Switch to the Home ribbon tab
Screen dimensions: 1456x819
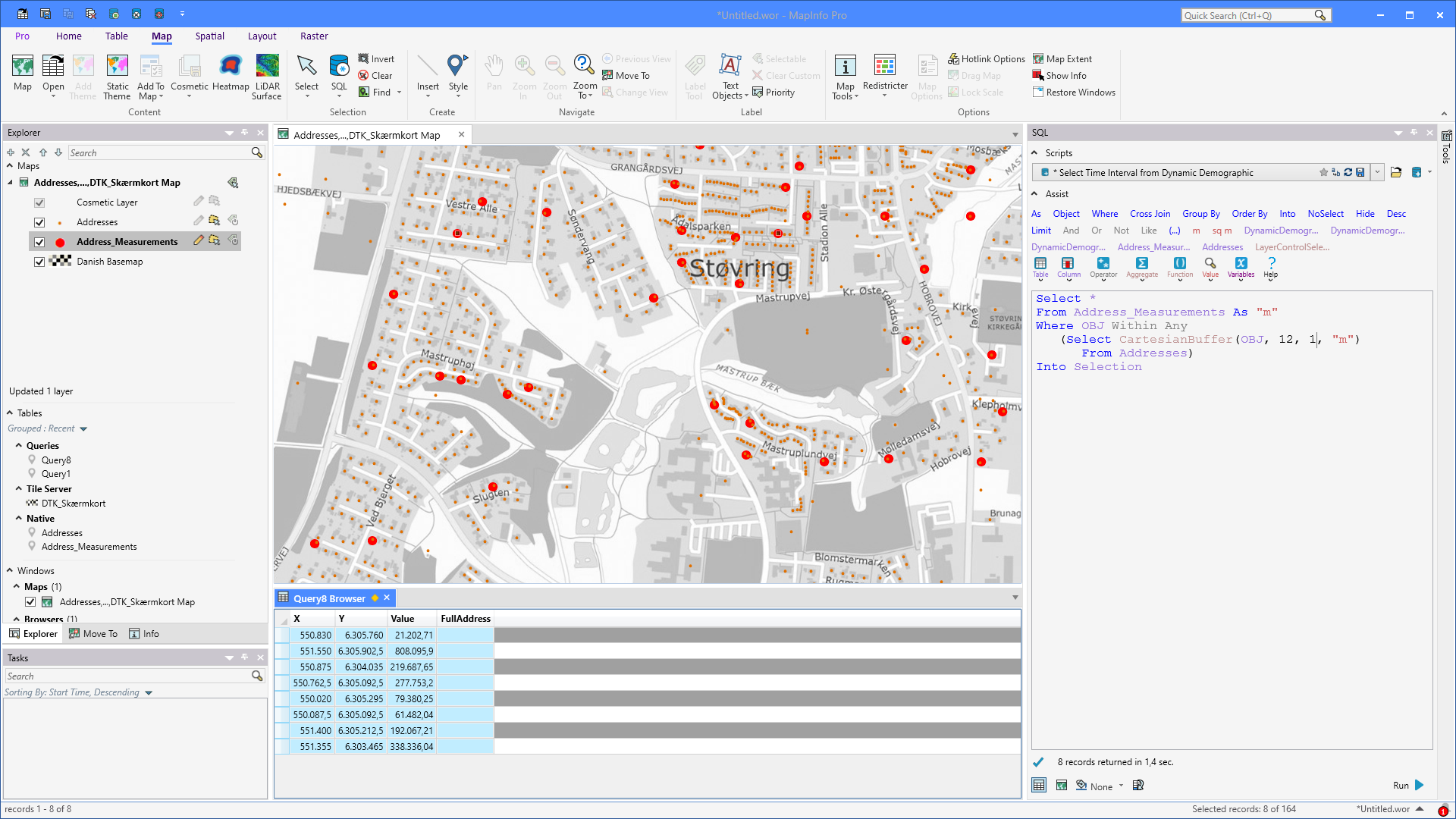pos(68,36)
